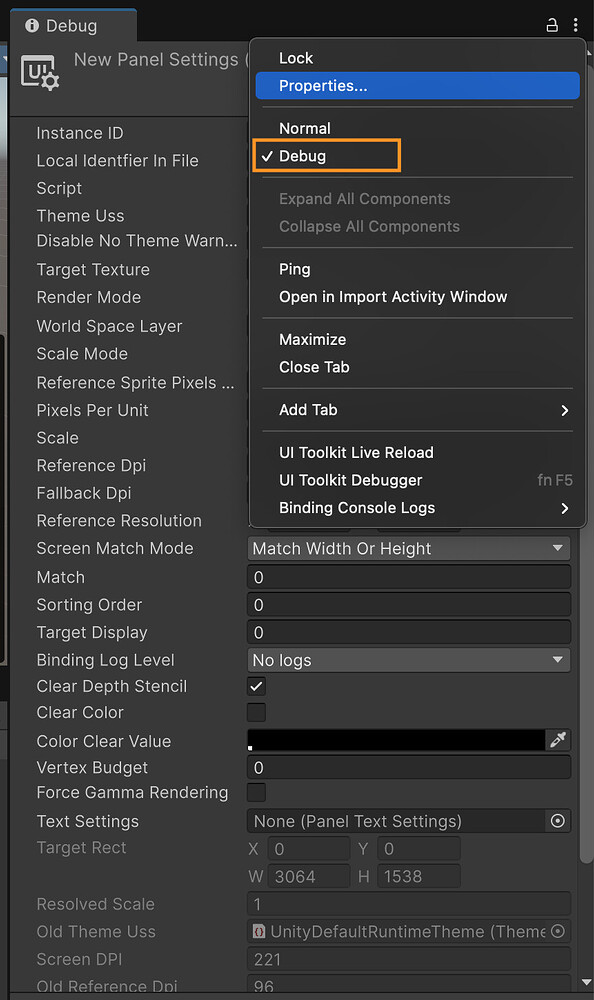Click the Color Clear Value color swatch
This screenshot has width=594, height=1000.
pyautogui.click(x=395, y=740)
